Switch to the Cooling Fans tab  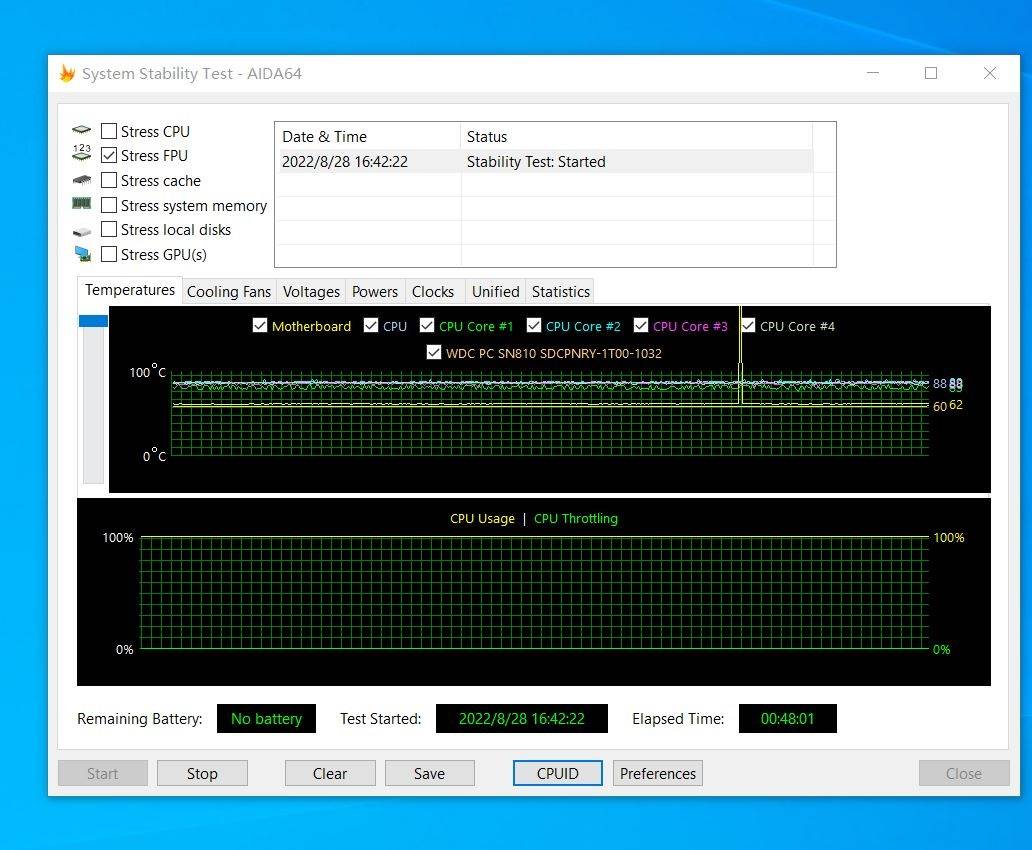(228, 292)
